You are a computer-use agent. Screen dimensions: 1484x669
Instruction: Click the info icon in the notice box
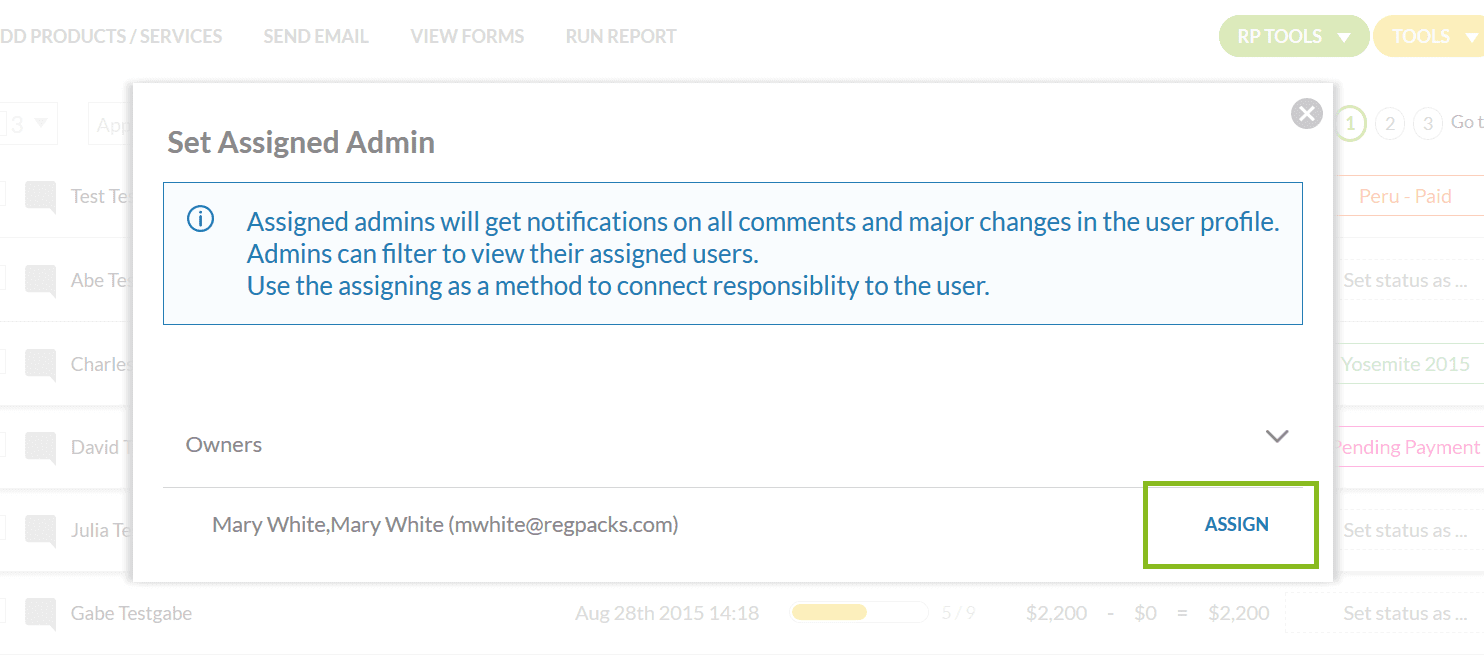point(200,219)
